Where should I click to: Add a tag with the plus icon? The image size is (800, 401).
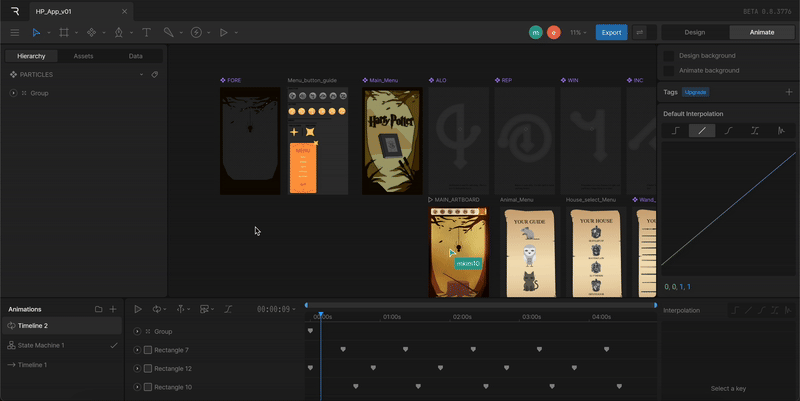pyautogui.click(x=789, y=92)
